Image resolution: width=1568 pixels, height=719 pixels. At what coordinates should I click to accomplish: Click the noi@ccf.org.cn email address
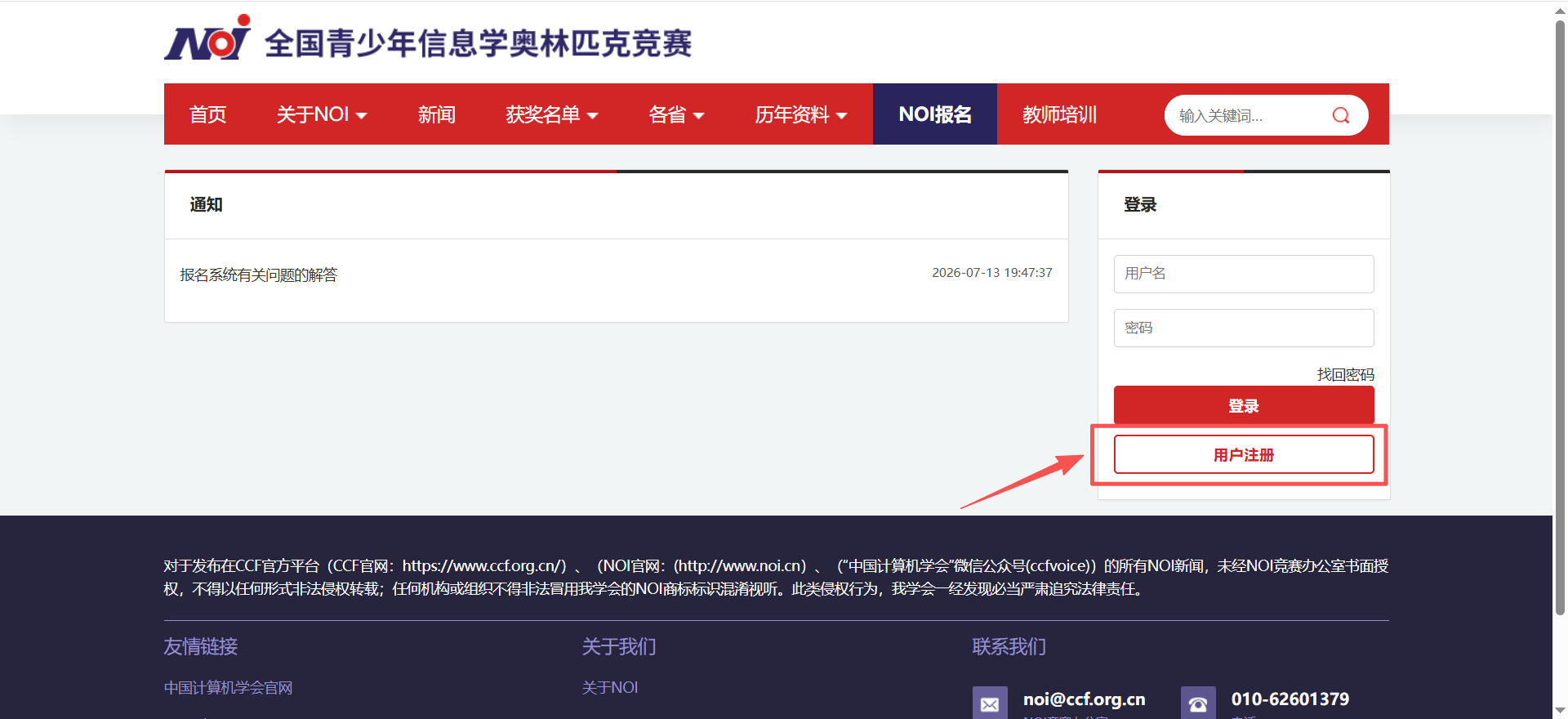click(x=1085, y=699)
